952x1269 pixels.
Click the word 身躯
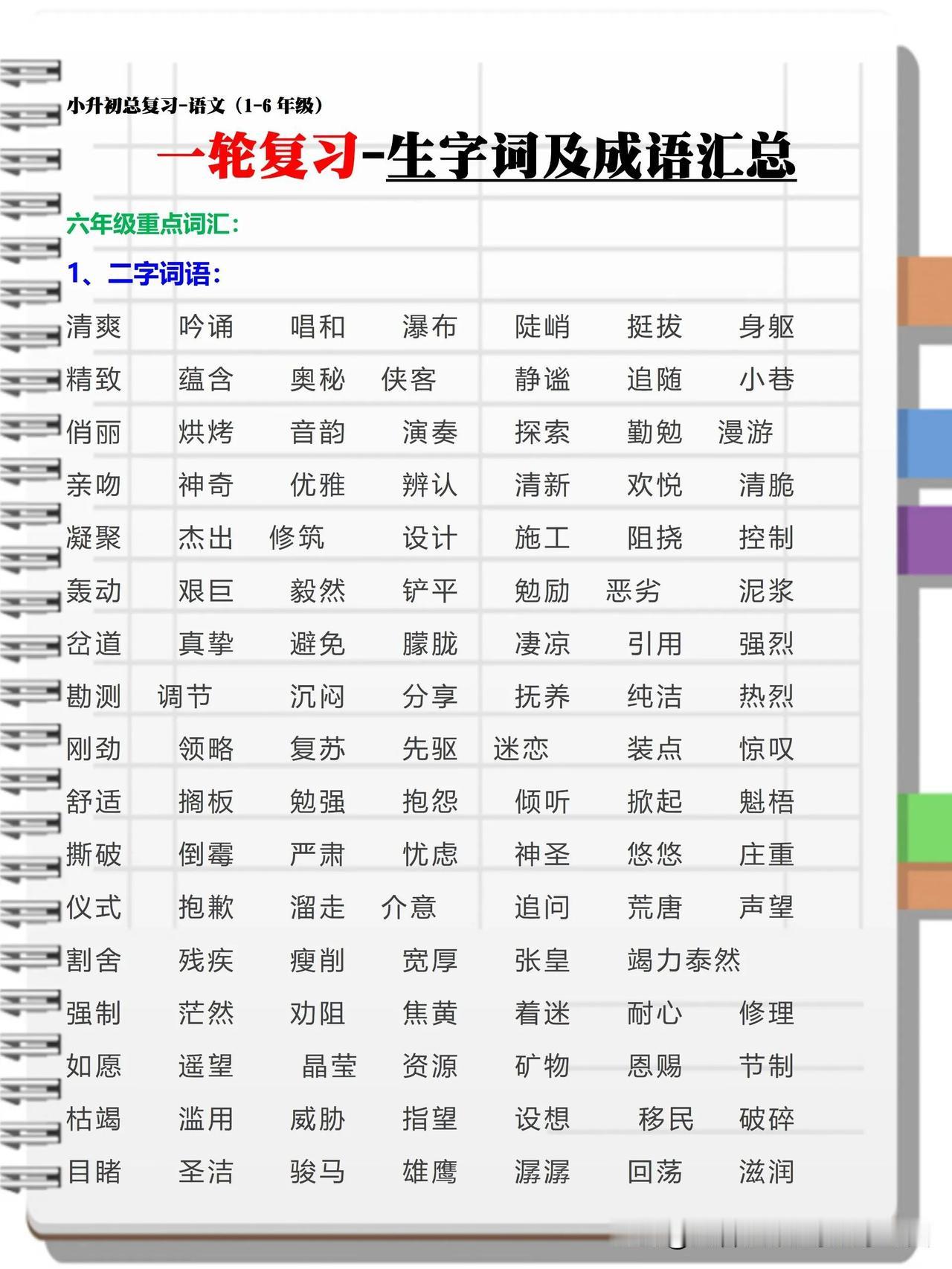pos(766,327)
